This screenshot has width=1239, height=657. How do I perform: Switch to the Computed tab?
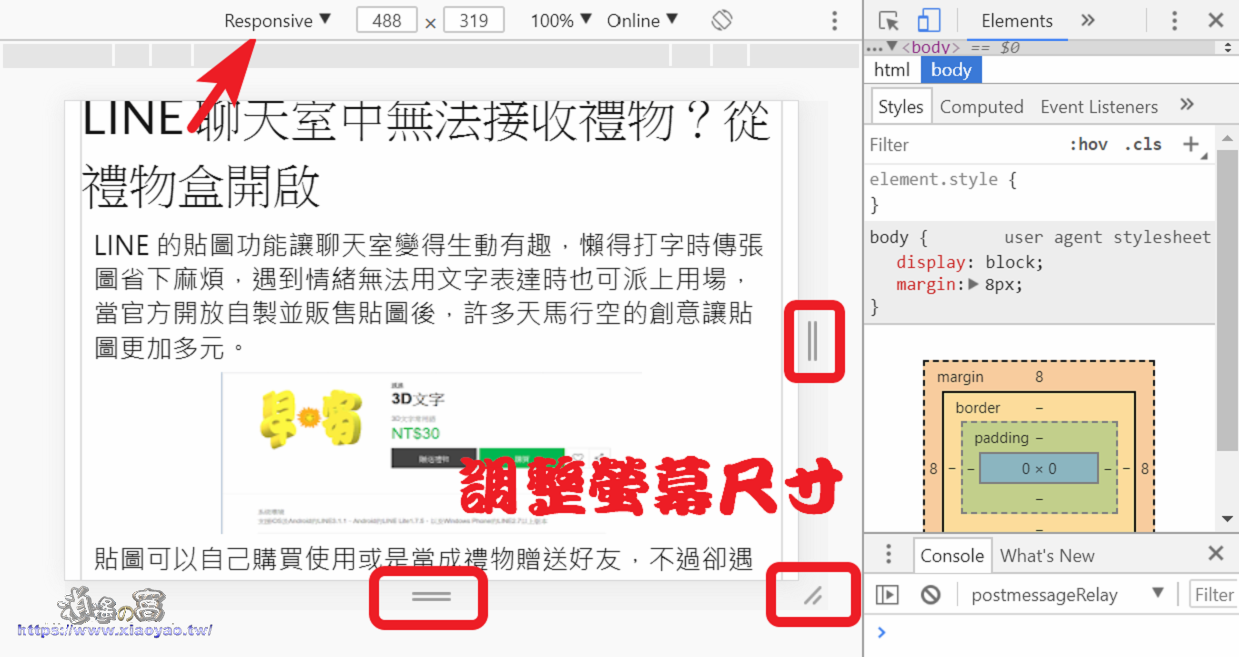[982, 106]
